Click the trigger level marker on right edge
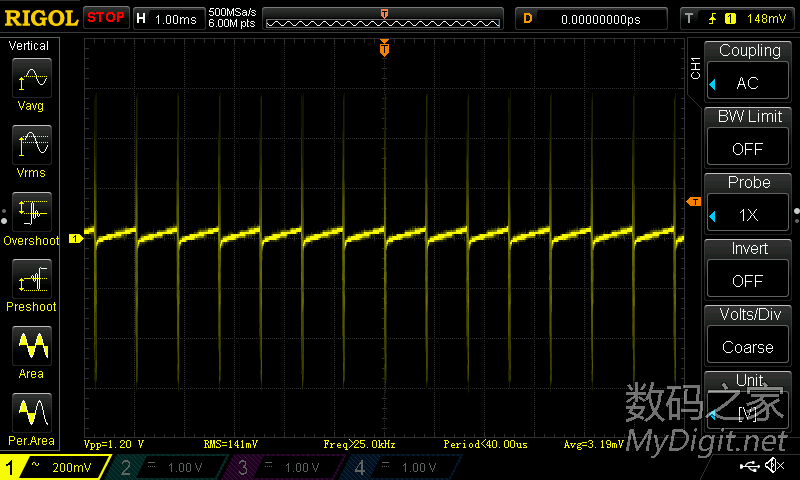Image resolution: width=800 pixels, height=480 pixels. pyautogui.click(x=694, y=202)
